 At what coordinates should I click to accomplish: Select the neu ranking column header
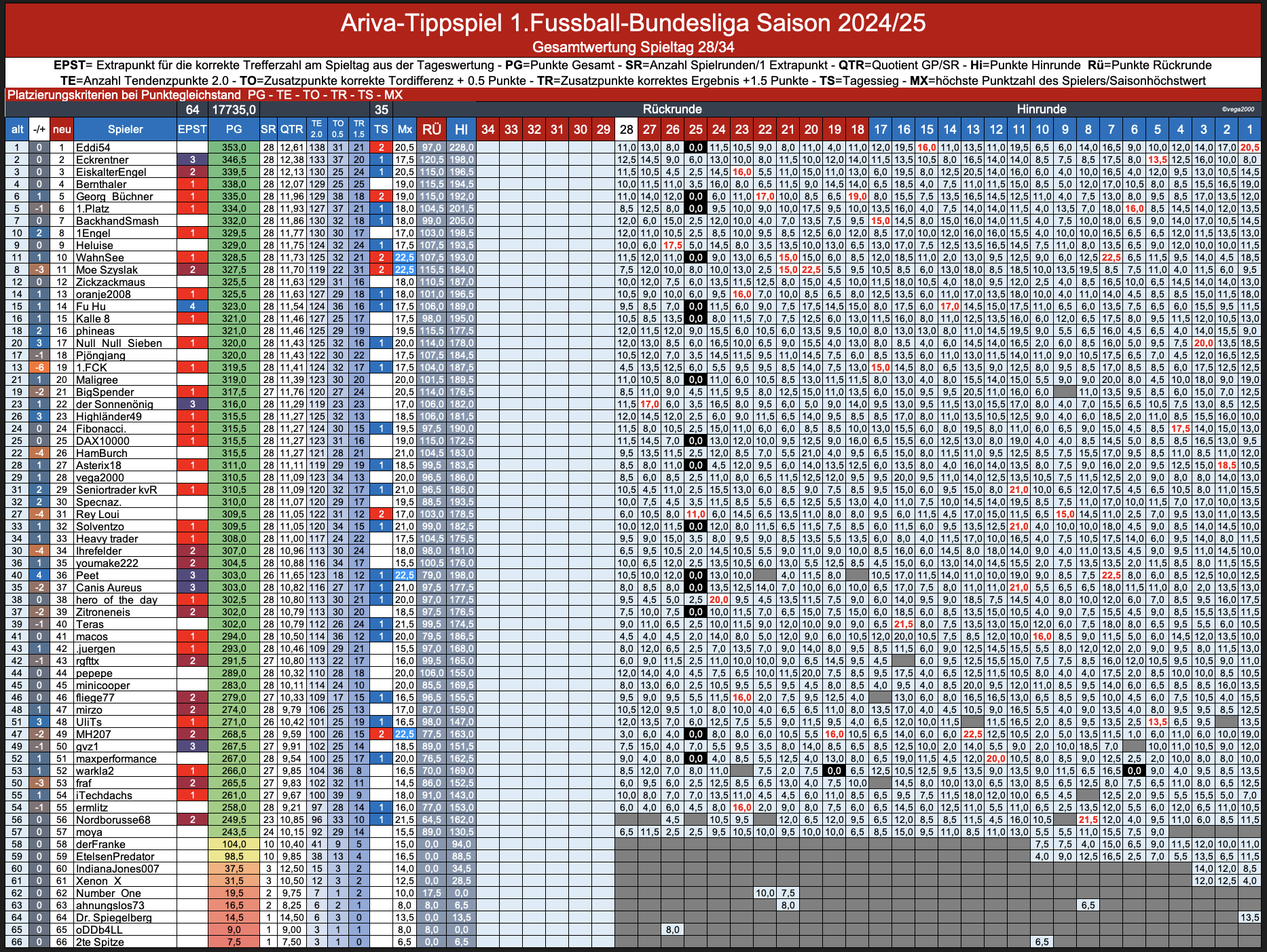[x=62, y=129]
